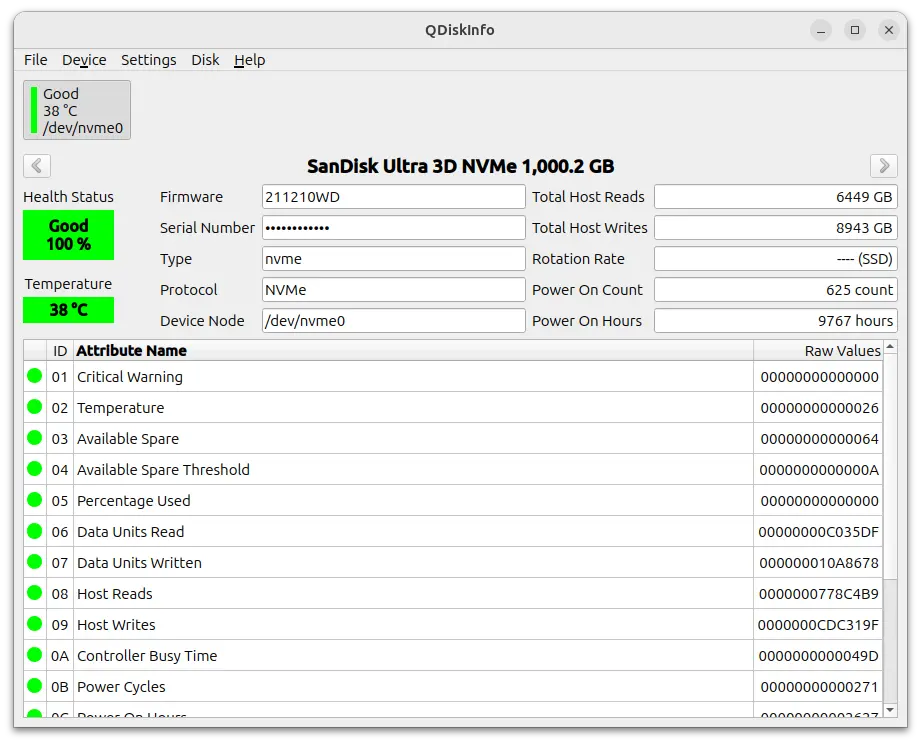Select the Temperature attribute name in table
Screen dimensions: 921x744
coord(120,408)
